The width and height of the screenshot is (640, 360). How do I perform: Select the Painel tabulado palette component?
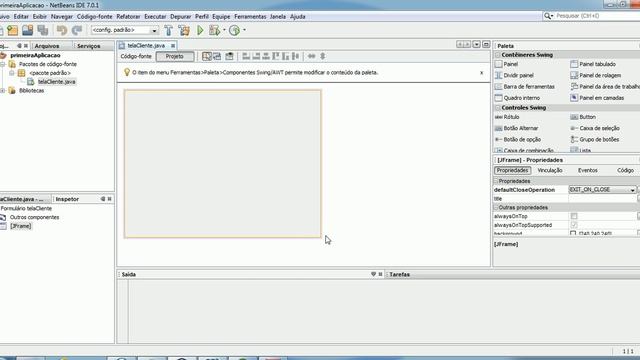(593, 64)
